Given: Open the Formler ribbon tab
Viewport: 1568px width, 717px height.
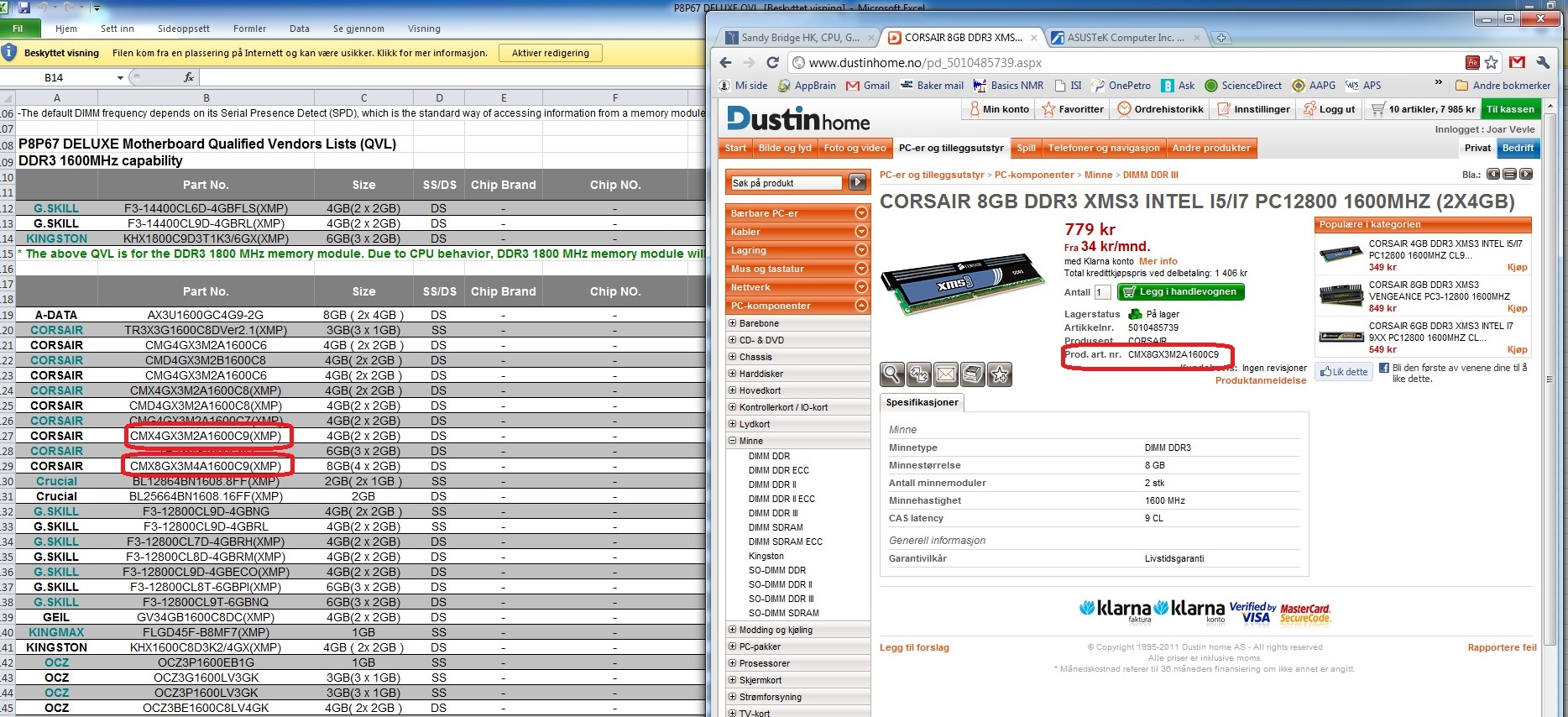Looking at the screenshot, I should pyautogui.click(x=249, y=29).
